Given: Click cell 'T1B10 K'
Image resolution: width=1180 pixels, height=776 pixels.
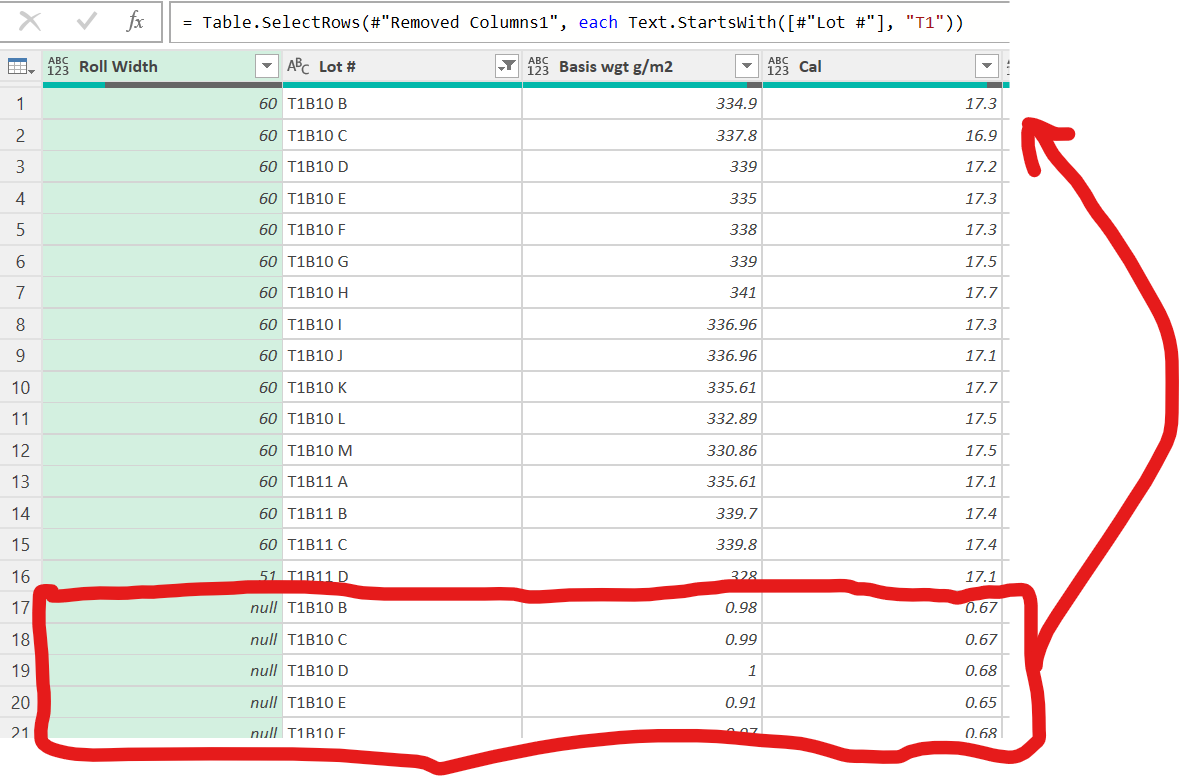Looking at the screenshot, I should (402, 388).
